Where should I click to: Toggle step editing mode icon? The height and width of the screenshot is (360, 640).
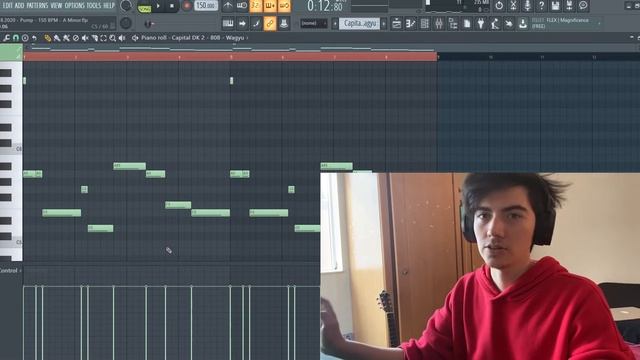pos(256,24)
